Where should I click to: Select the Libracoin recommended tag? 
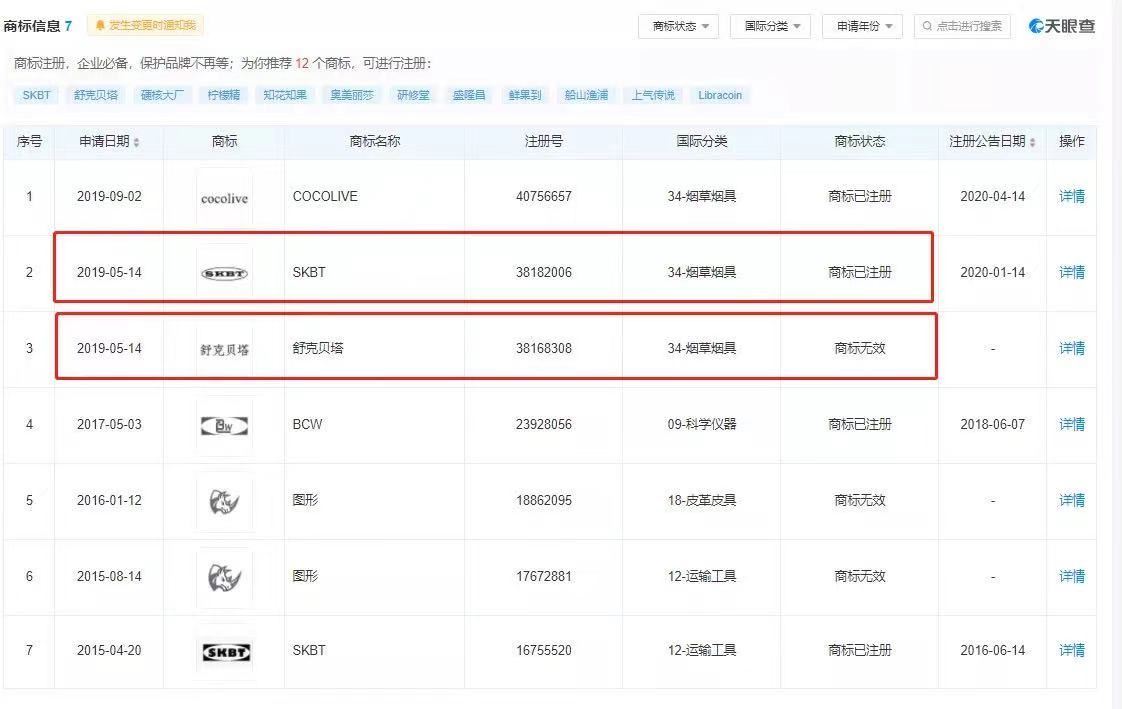point(721,96)
